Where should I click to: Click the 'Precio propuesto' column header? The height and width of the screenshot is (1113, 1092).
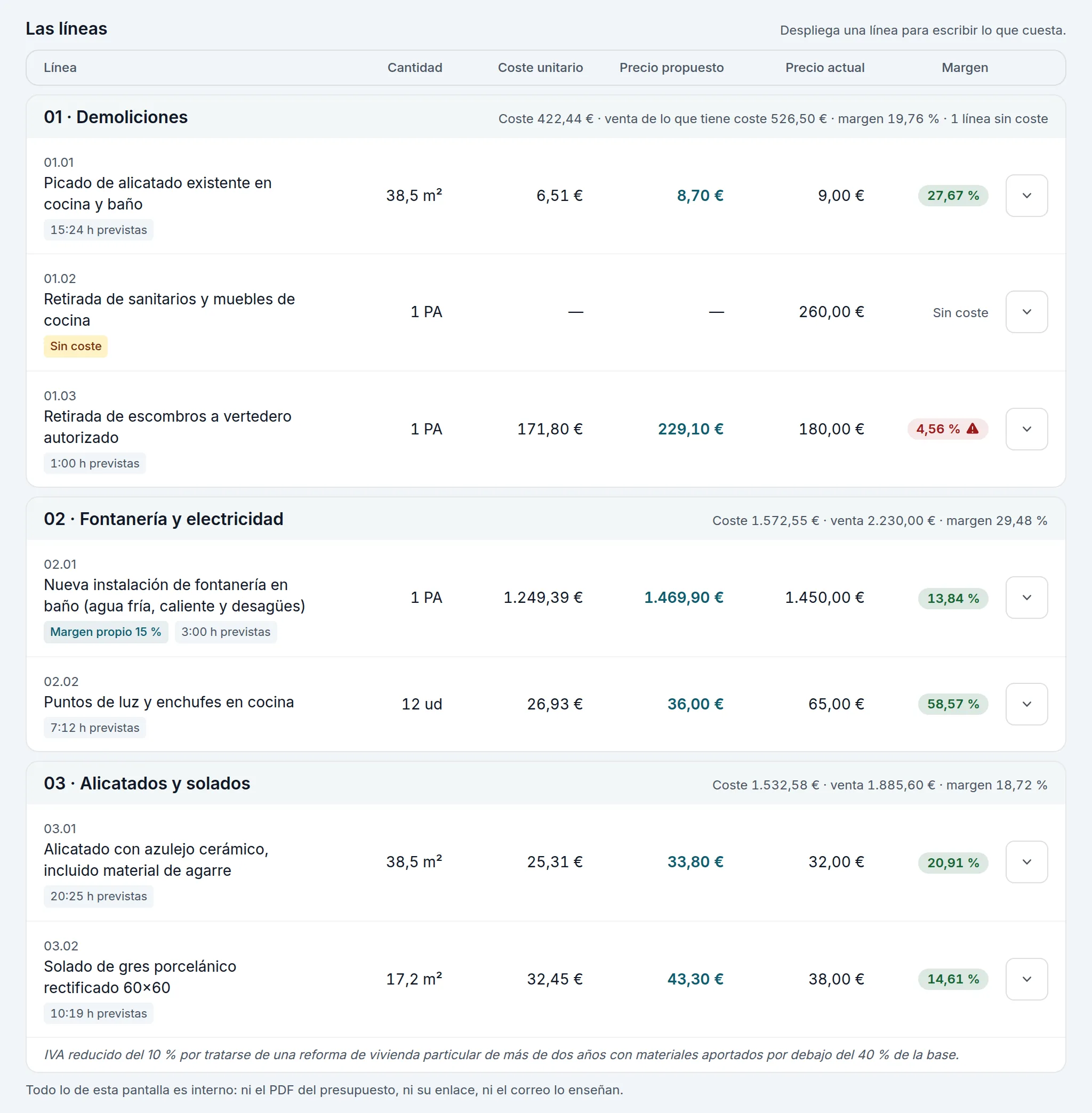[x=672, y=68]
